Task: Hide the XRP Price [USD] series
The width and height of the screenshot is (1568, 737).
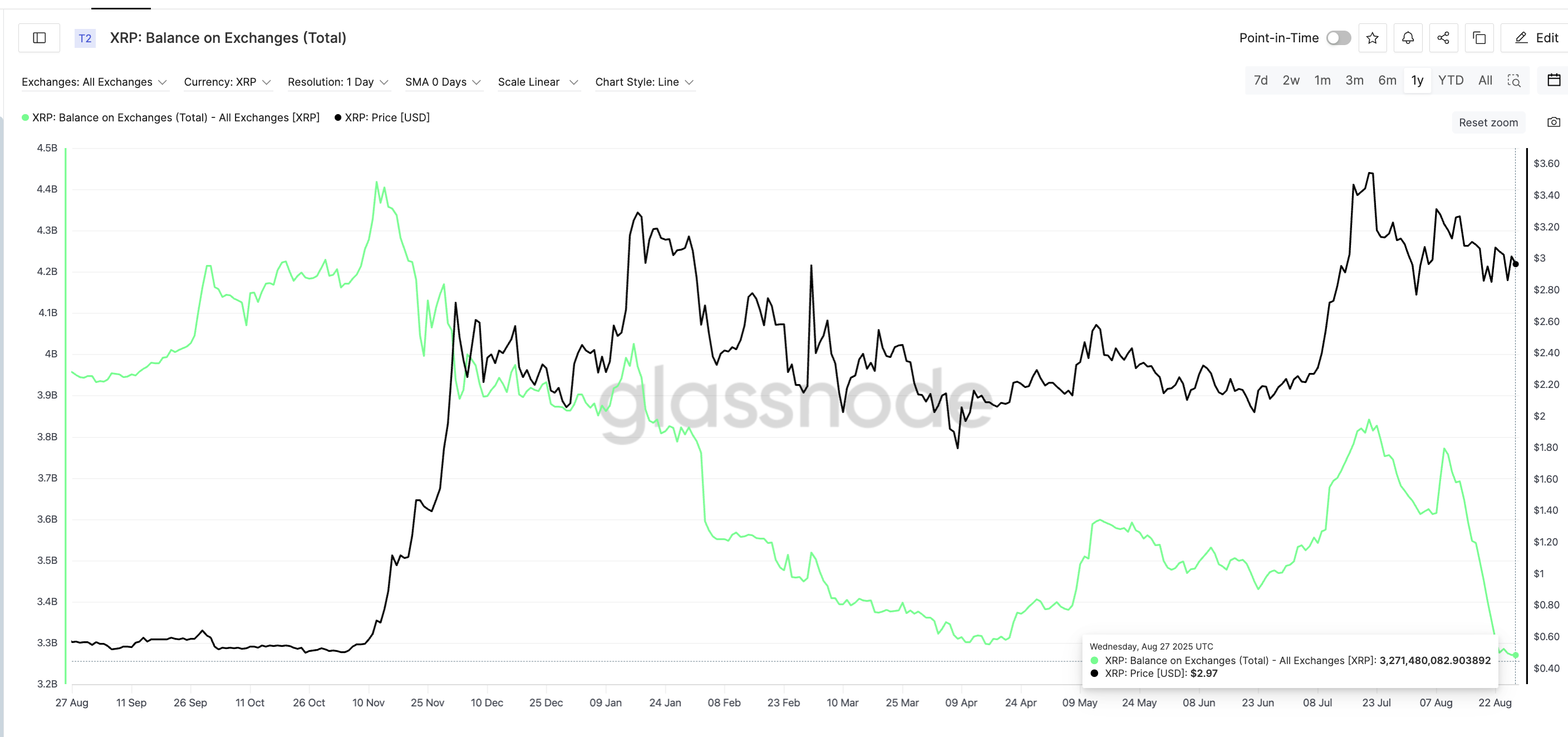Action: (383, 117)
